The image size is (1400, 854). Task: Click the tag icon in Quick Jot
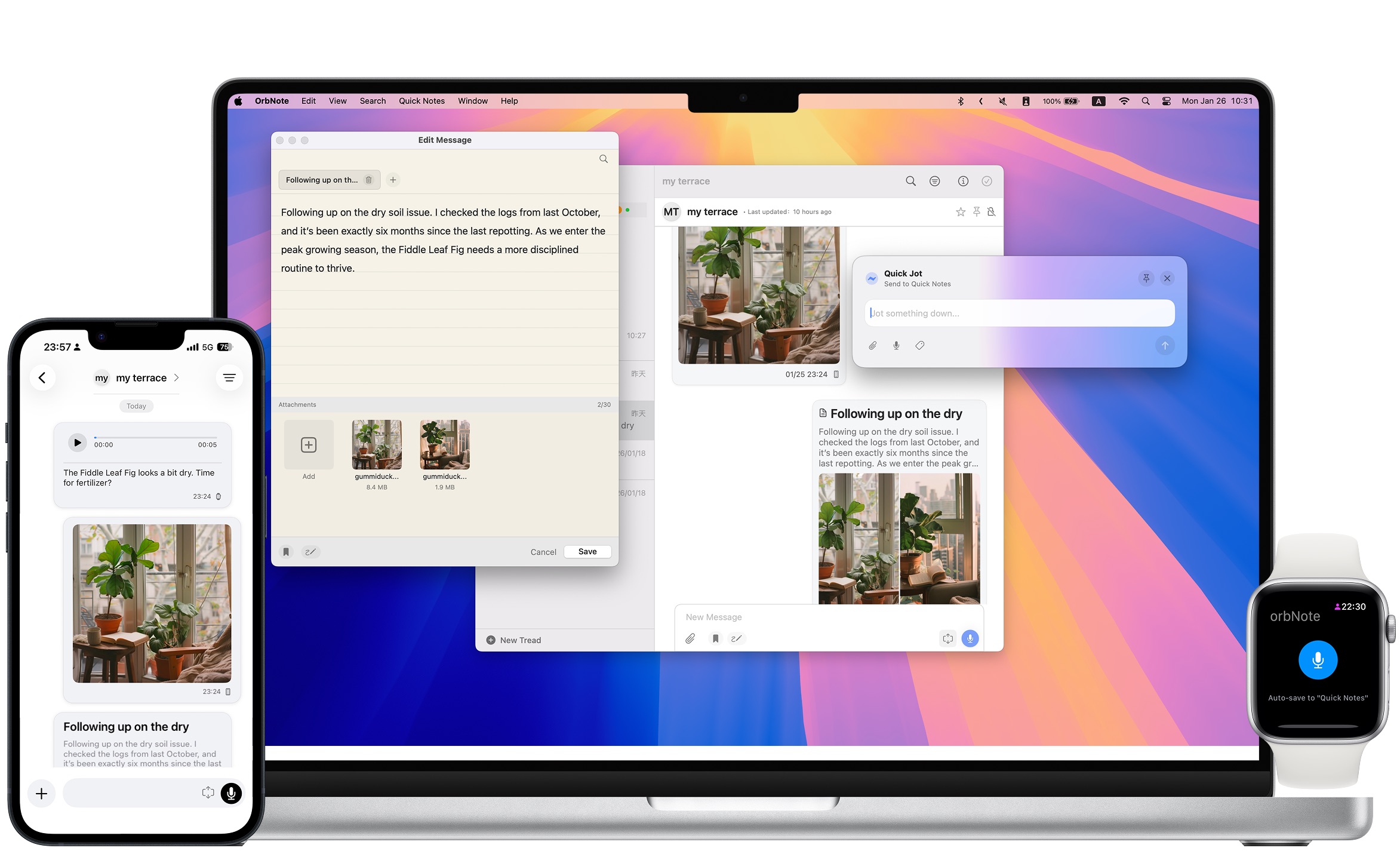pos(919,345)
